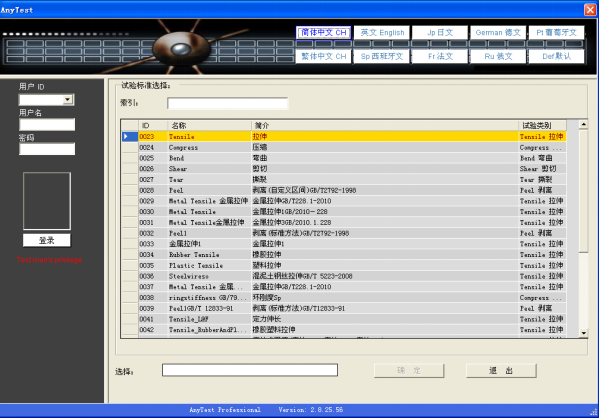Click the 登录 login button
The image size is (600, 418).
tap(47, 240)
